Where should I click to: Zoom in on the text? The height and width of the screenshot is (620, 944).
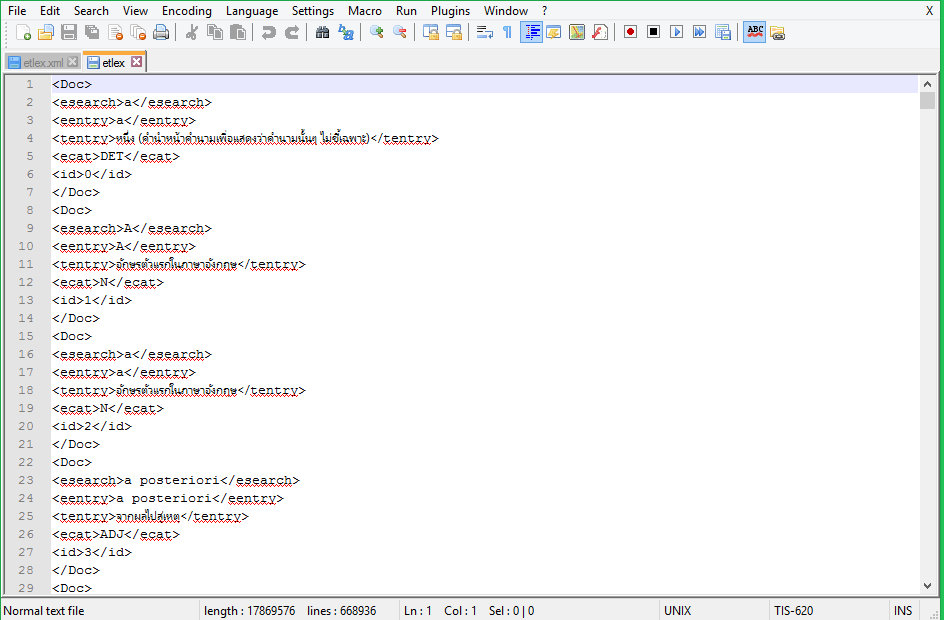pyautogui.click(x=377, y=33)
